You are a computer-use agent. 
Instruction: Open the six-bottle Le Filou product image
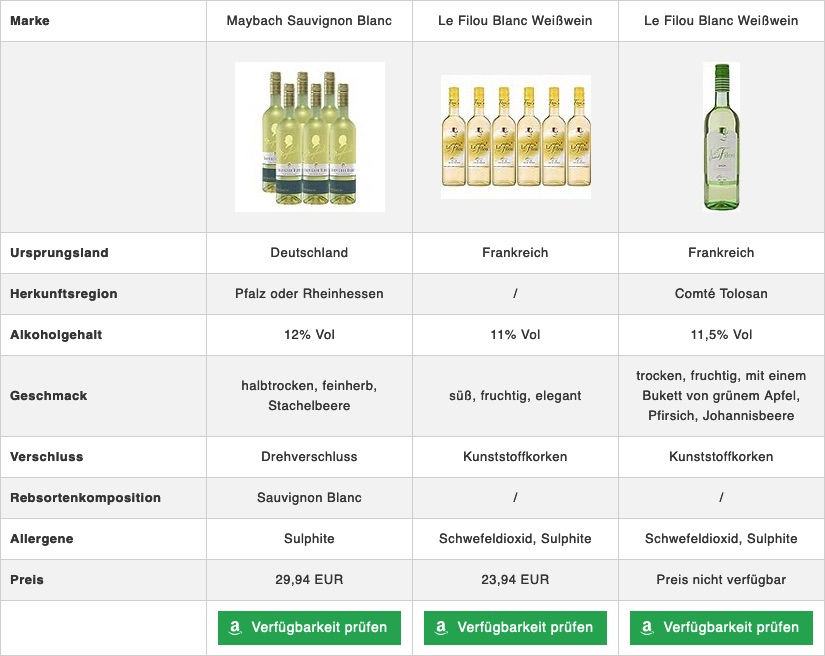tap(515, 137)
